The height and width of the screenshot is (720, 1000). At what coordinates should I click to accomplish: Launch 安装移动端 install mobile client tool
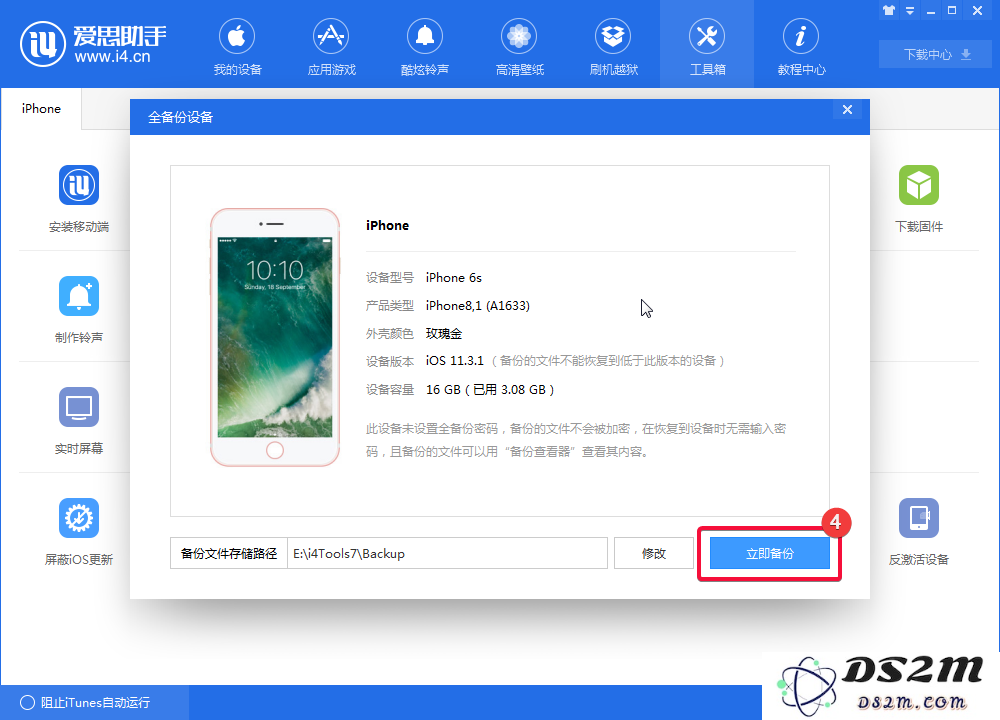coord(79,198)
